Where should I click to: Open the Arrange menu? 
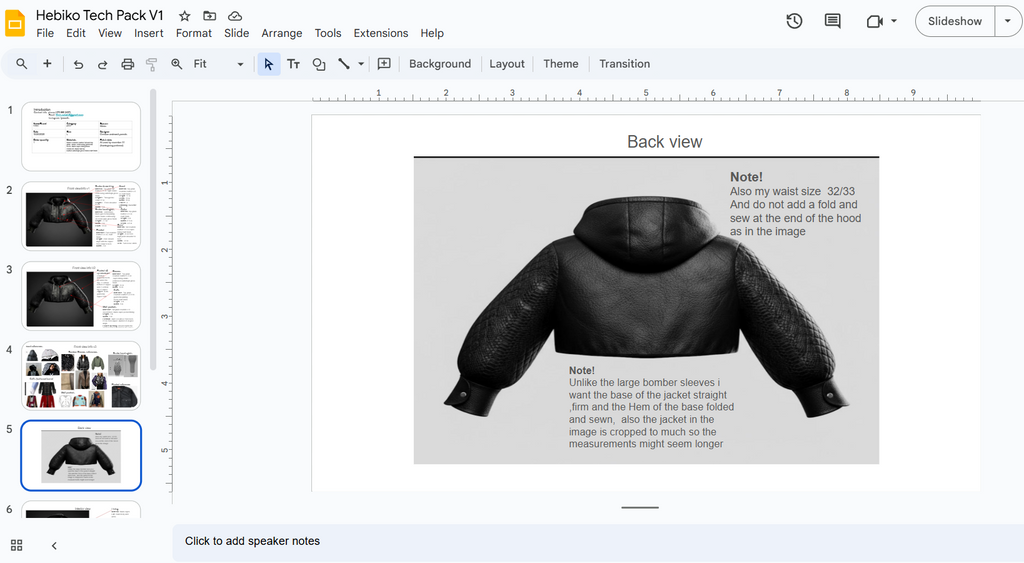[x=281, y=33]
